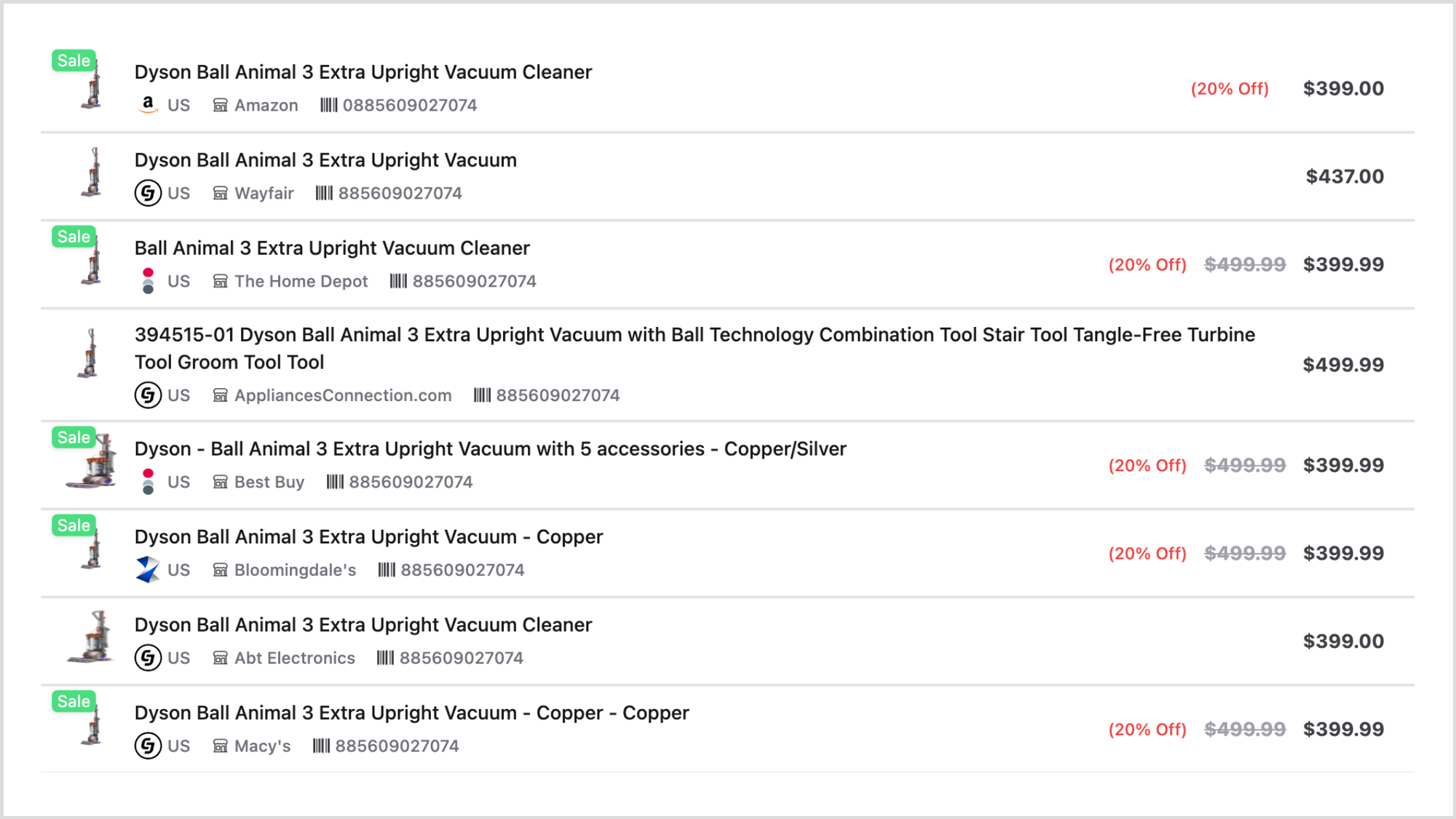Click the Macy's Copper - Copper listing title
The image size is (1456, 819).
click(411, 713)
